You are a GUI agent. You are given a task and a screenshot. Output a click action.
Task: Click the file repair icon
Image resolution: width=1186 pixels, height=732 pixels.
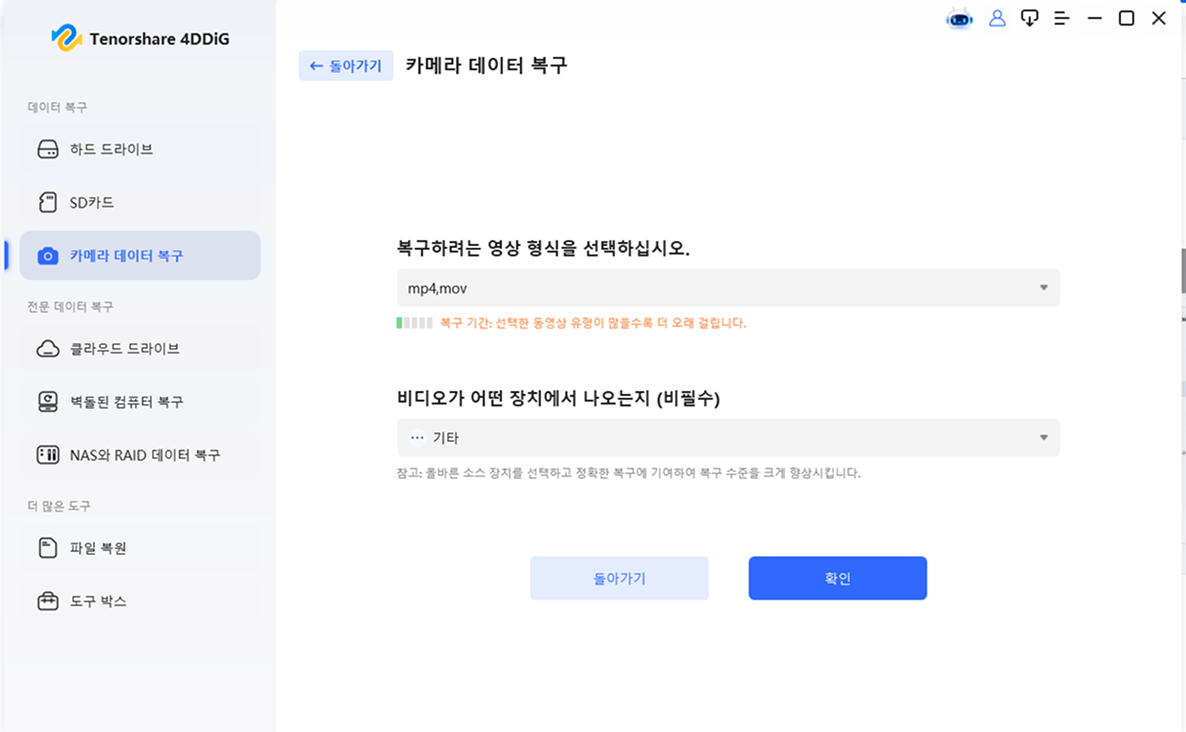(x=48, y=547)
